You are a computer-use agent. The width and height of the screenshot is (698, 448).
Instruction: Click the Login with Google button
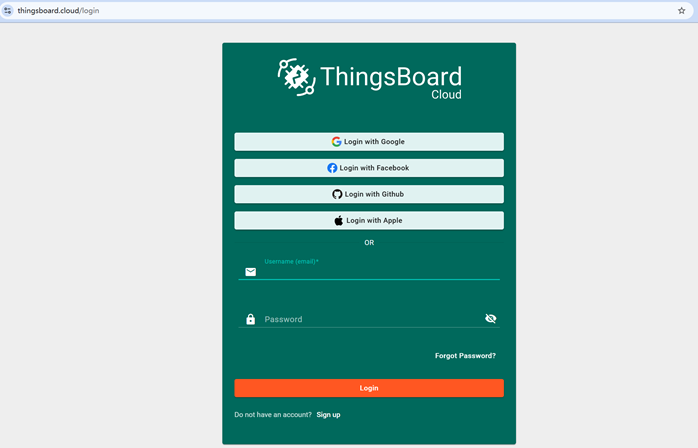369,142
